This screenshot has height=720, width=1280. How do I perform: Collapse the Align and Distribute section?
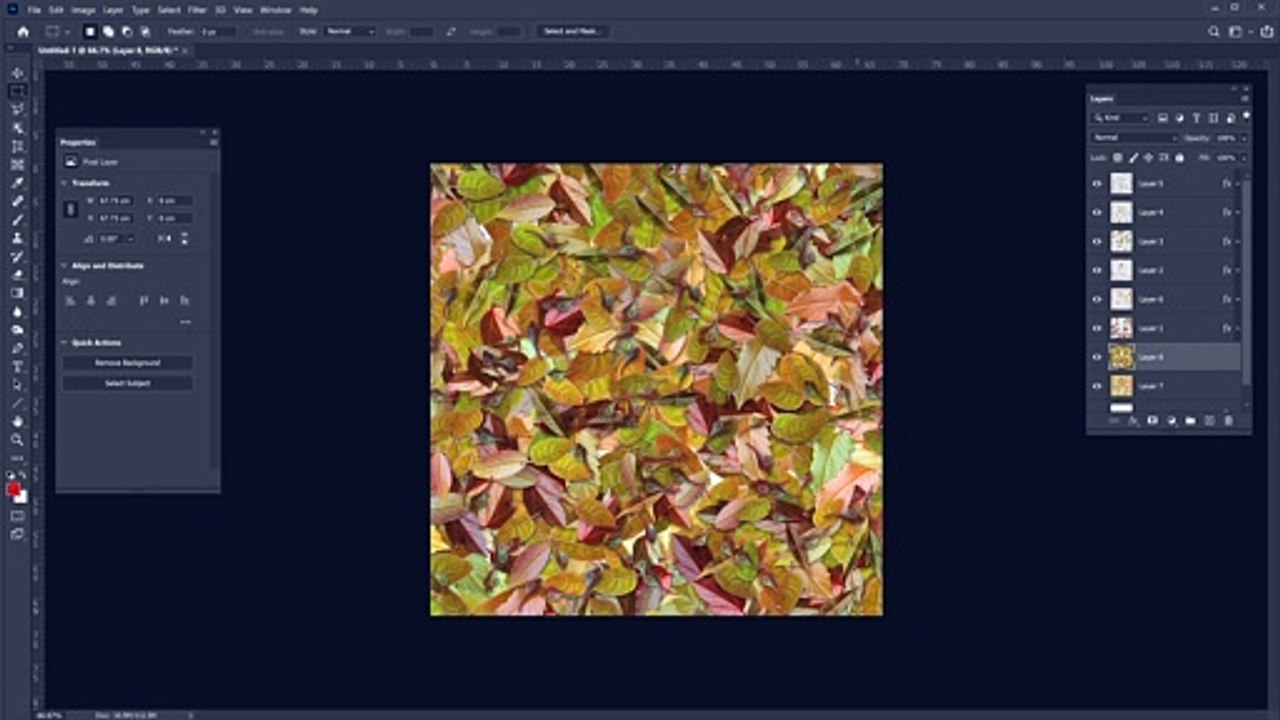coord(65,266)
